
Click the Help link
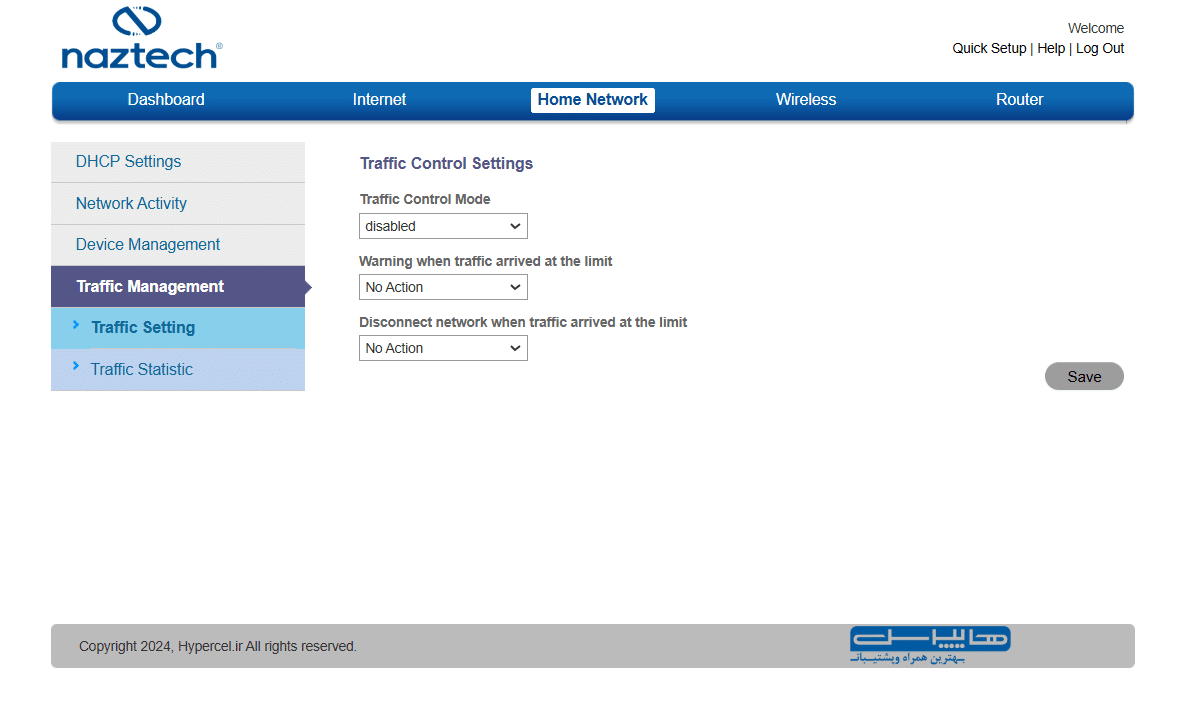pos(1051,48)
